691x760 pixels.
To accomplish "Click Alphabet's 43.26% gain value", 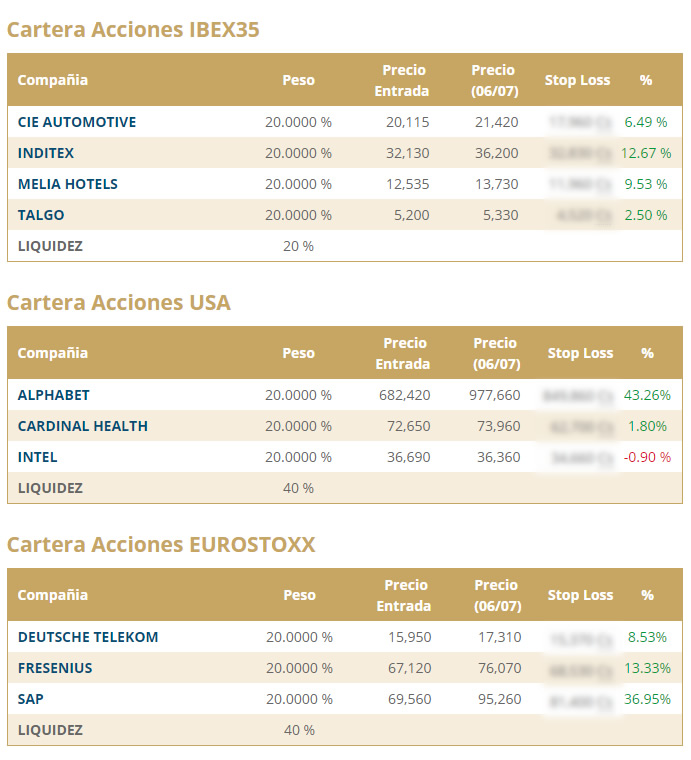I will [x=647, y=395].
